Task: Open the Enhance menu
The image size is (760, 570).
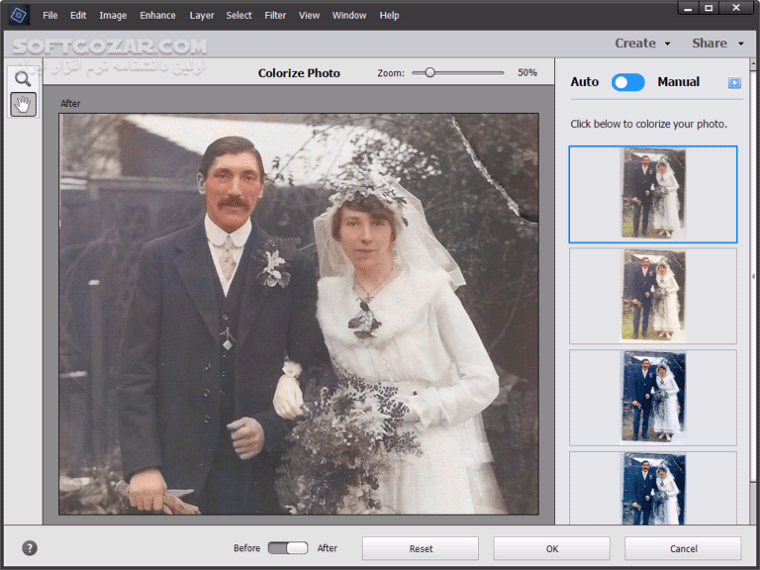Action: 158,16
